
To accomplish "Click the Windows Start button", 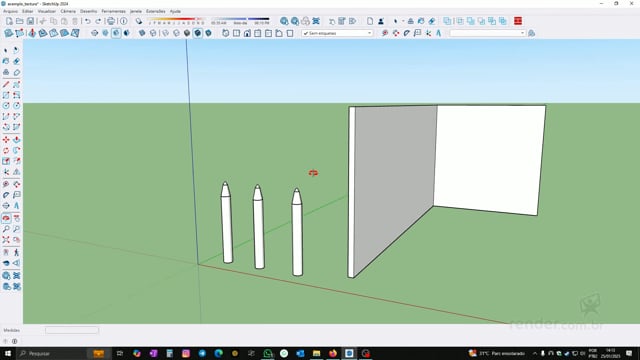I will pos(7,353).
